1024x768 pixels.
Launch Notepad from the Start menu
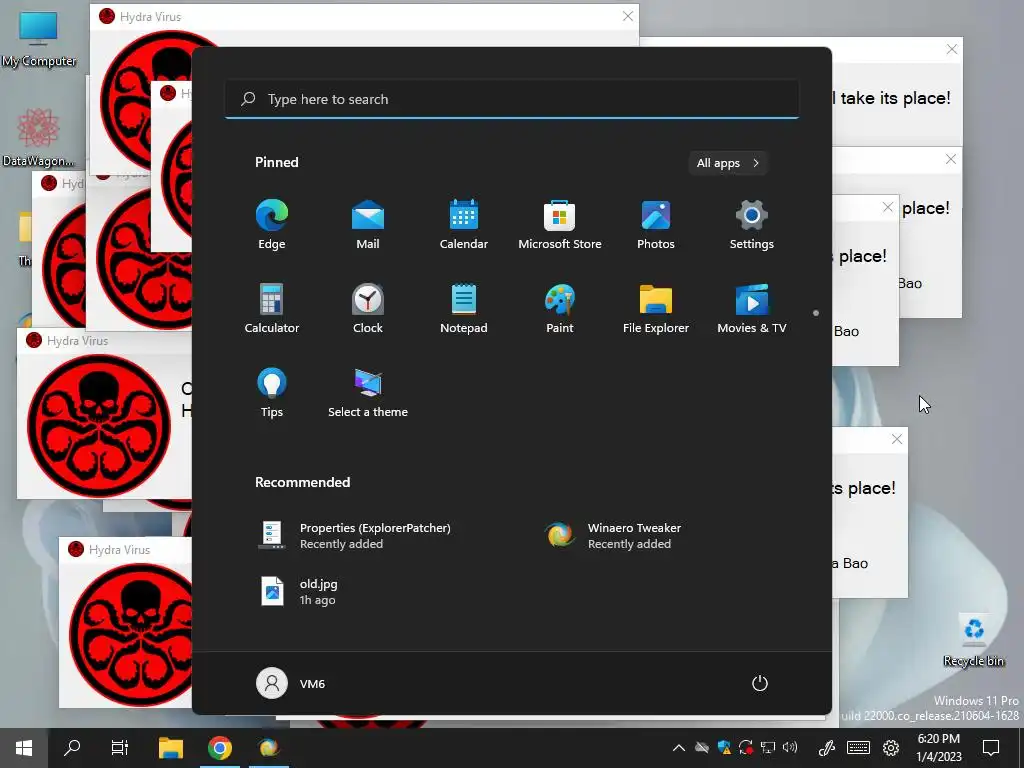click(x=464, y=309)
